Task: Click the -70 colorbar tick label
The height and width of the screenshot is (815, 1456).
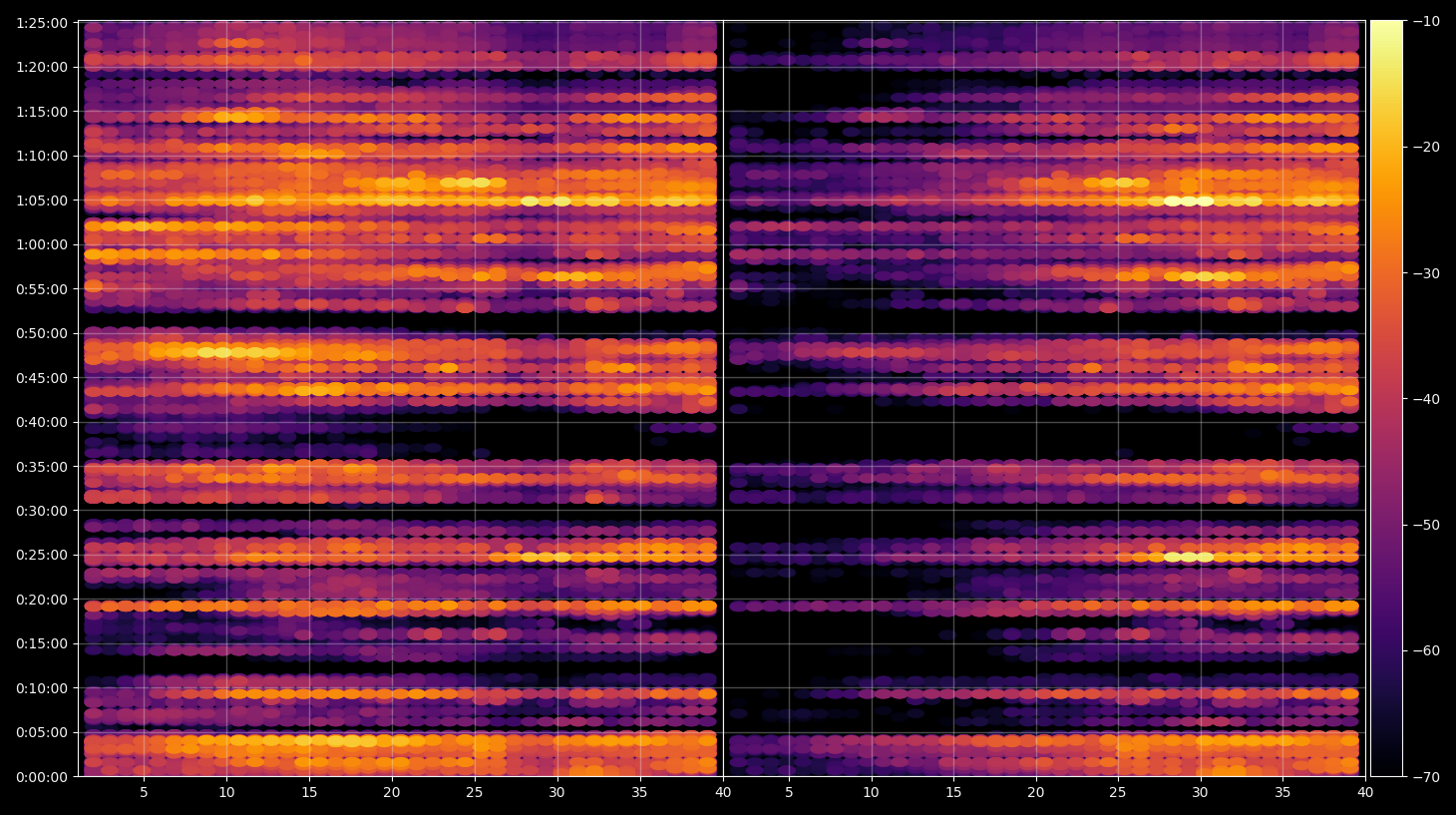Action: click(1426, 776)
